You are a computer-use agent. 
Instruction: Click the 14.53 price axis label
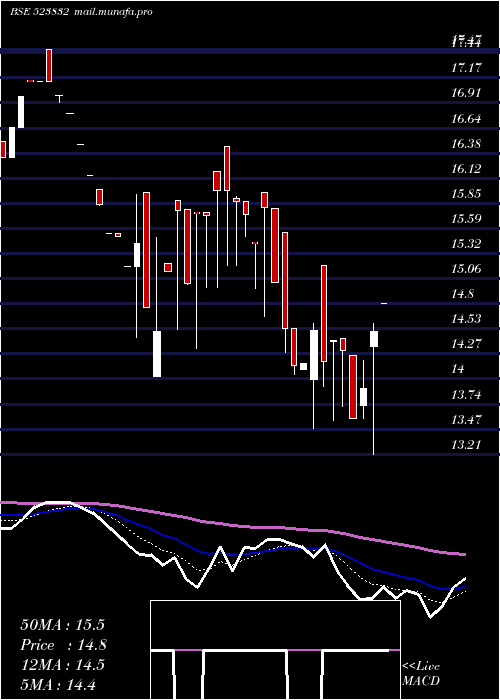pyautogui.click(x=467, y=319)
